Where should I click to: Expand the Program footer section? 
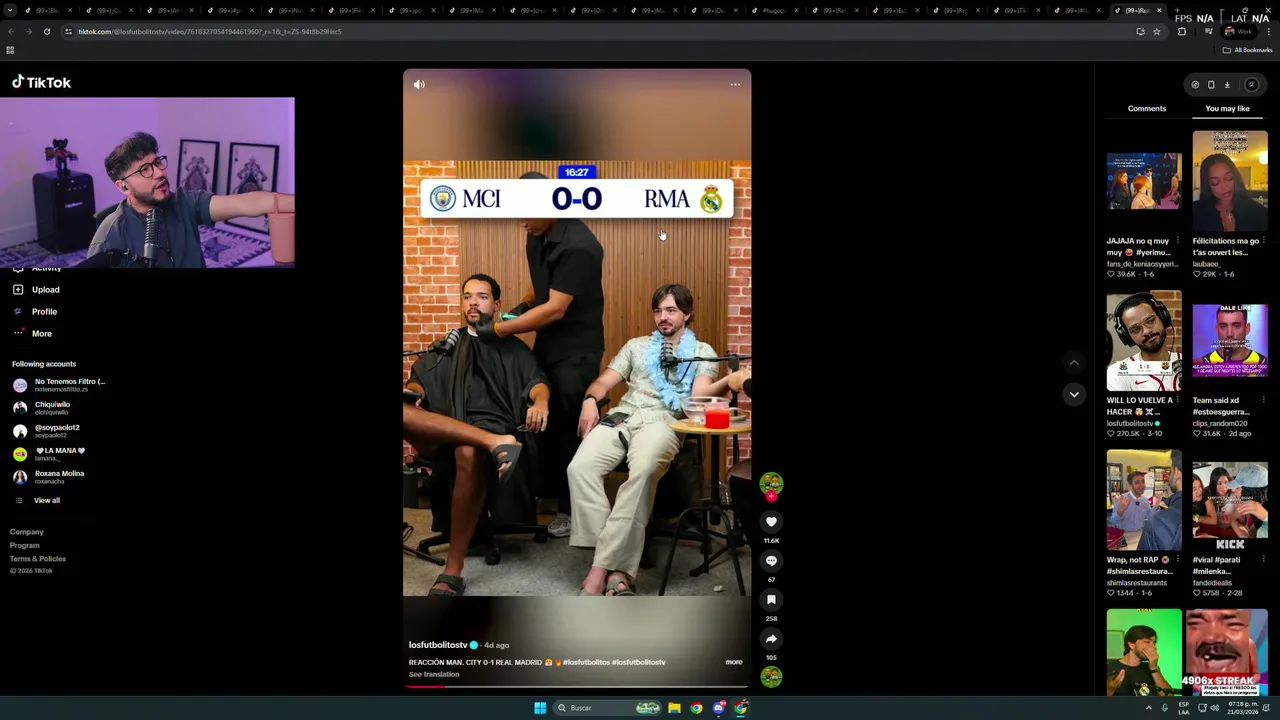click(x=25, y=545)
